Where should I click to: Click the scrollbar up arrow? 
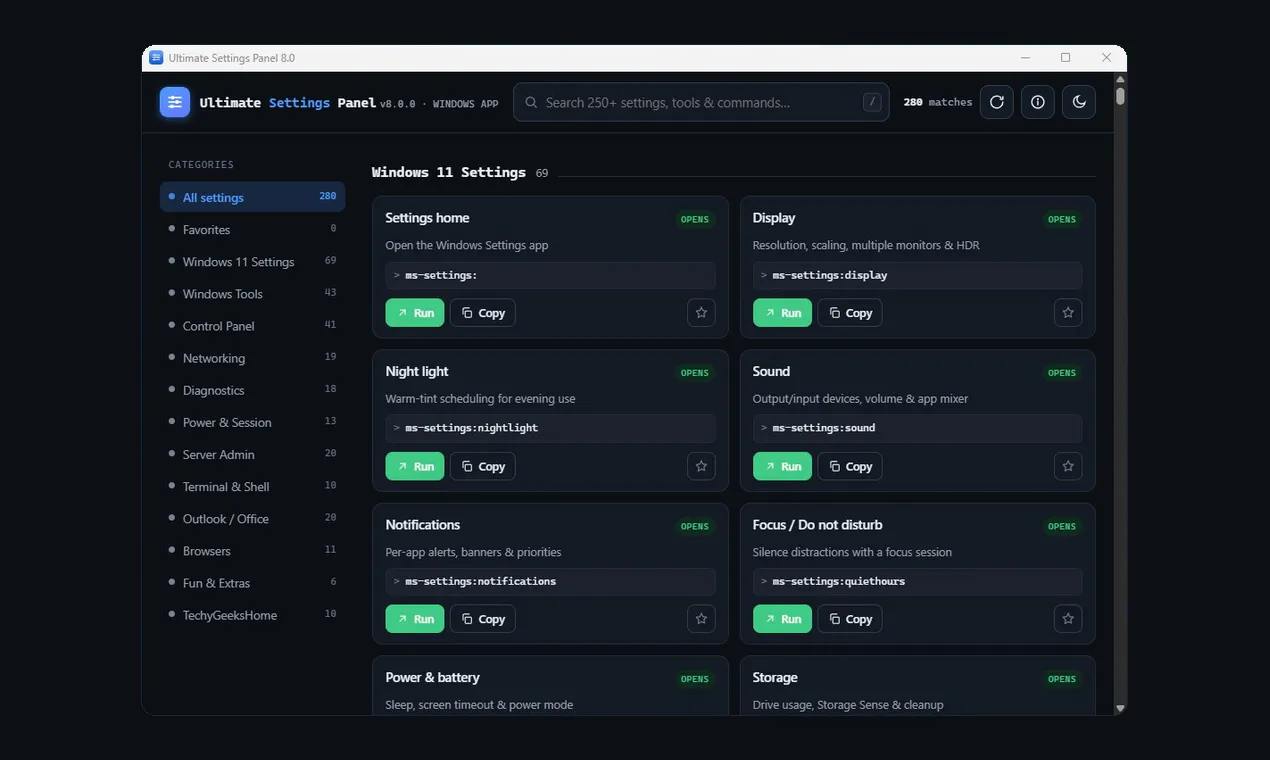click(x=1120, y=79)
